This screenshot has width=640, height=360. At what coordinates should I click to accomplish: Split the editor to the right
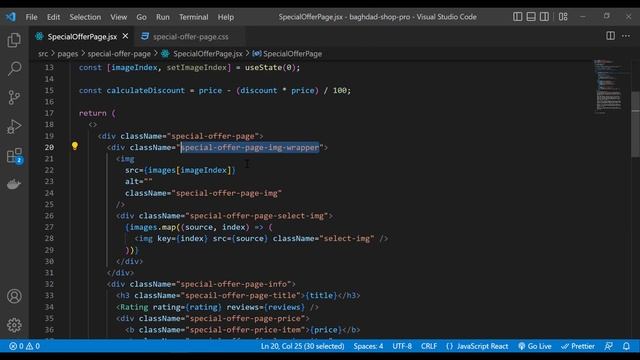click(610, 36)
